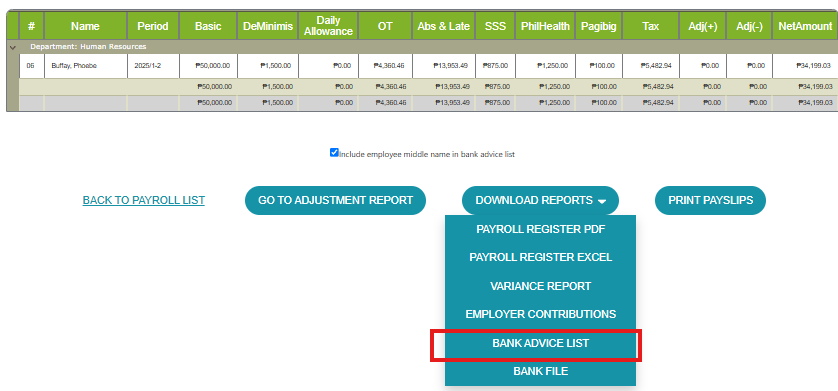The image size is (838, 391).
Task: Click the Adj(+) column header
Action: (x=703, y=26)
